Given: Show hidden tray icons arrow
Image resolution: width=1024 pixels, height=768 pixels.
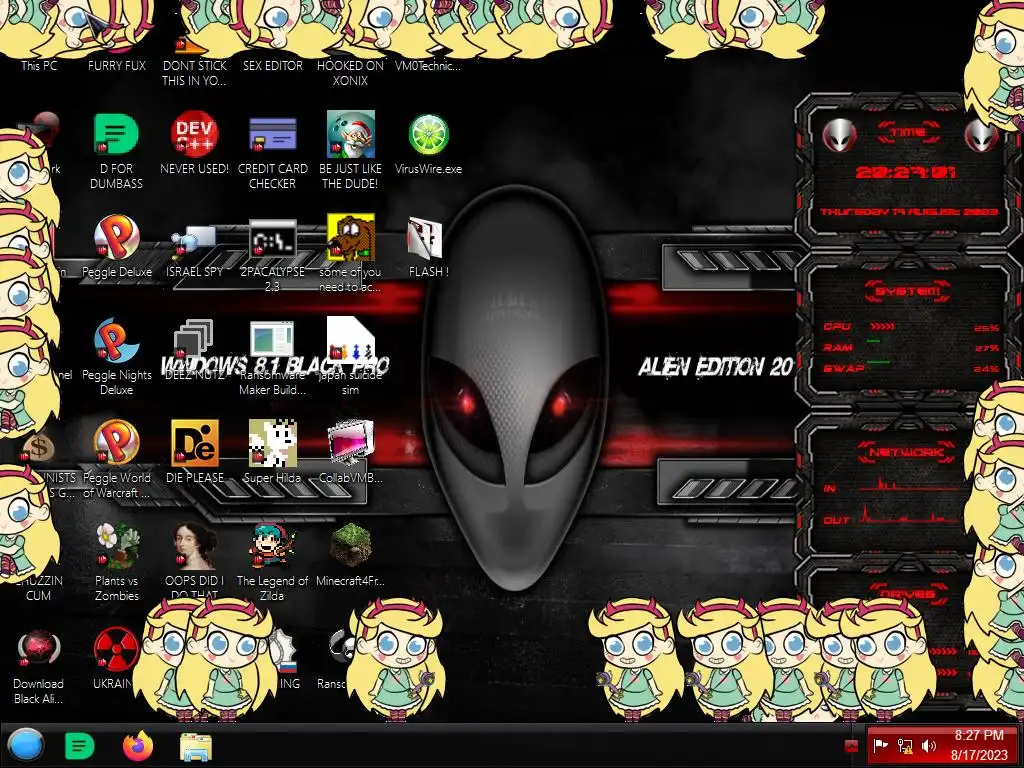Looking at the screenshot, I should click(x=852, y=746).
